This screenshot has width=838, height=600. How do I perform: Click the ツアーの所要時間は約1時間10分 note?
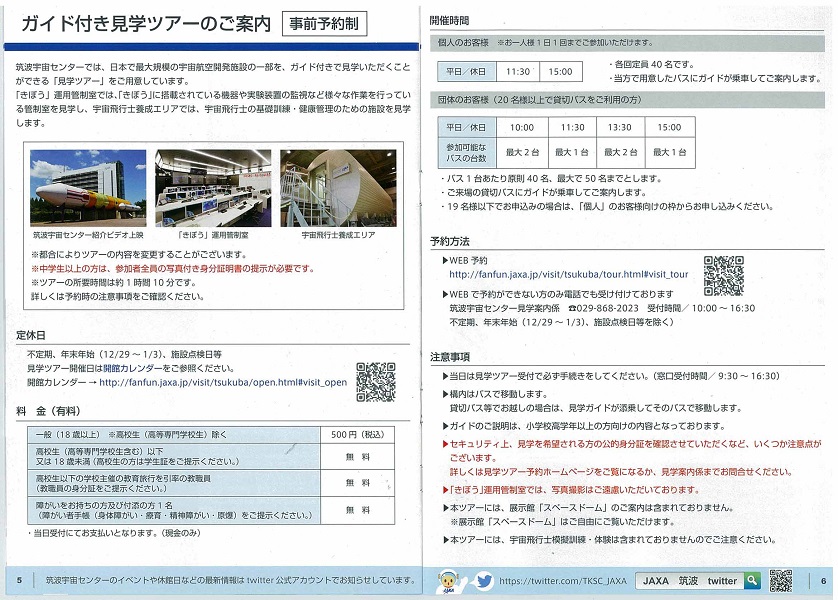click(113, 283)
